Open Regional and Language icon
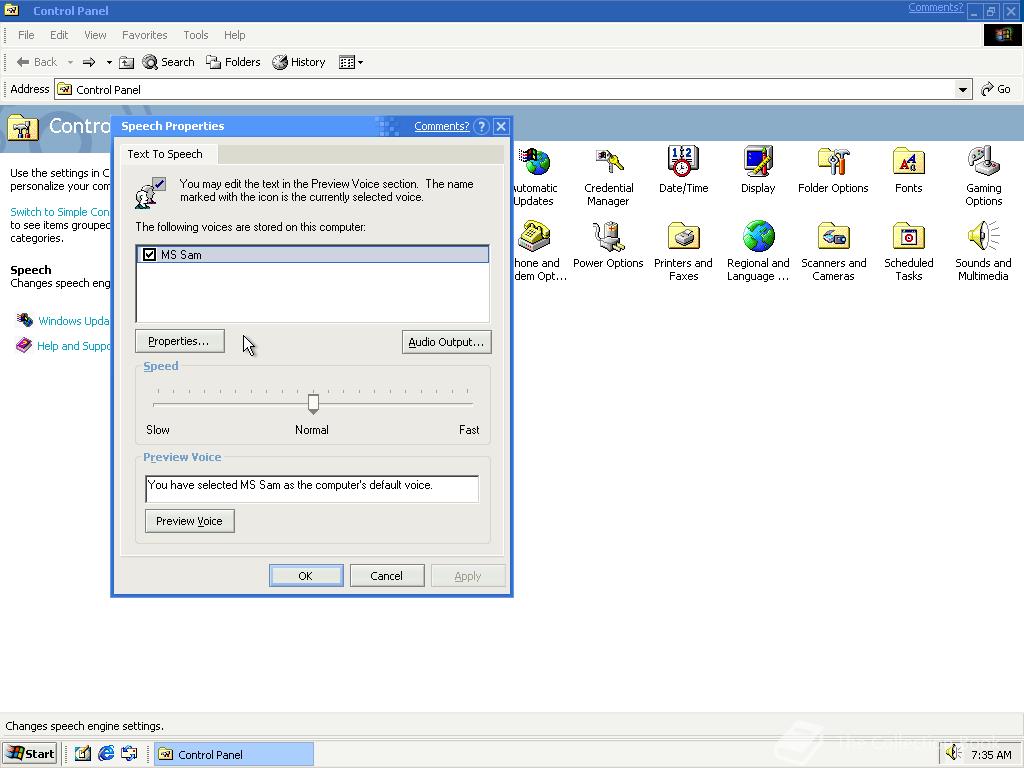Viewport: 1024px width, 768px height. pyautogui.click(x=758, y=251)
